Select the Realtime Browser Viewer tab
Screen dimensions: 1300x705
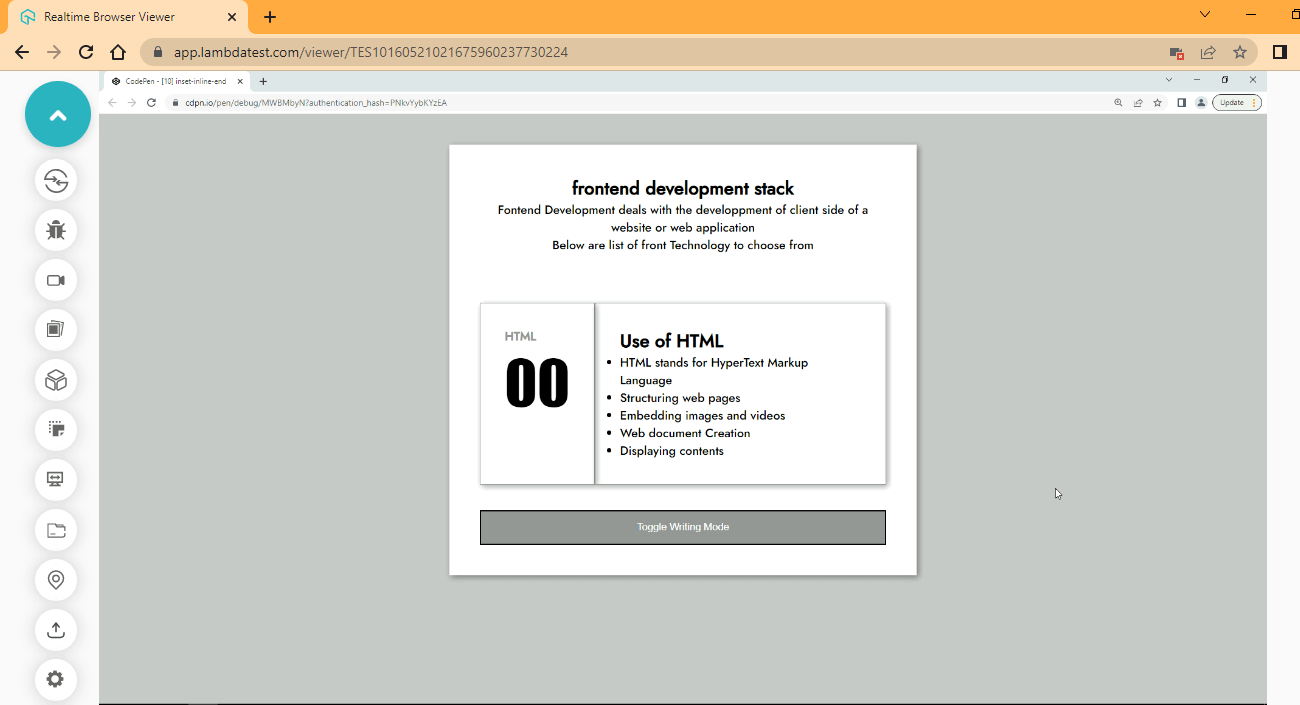128,17
